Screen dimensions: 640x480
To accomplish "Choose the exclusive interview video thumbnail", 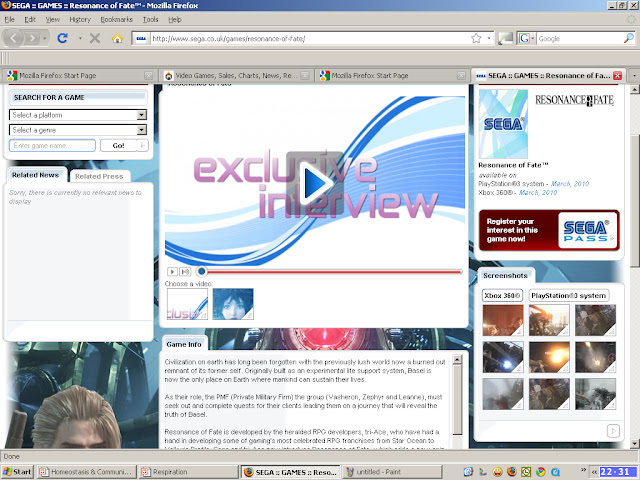I will [187, 304].
